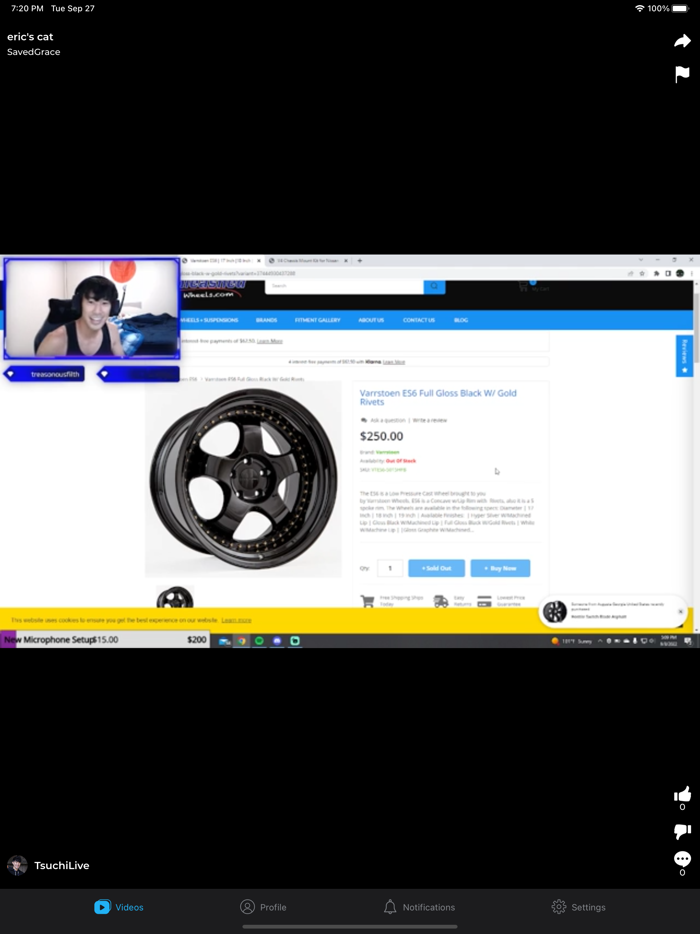Open the Settings tab
700x934 pixels.
578,907
